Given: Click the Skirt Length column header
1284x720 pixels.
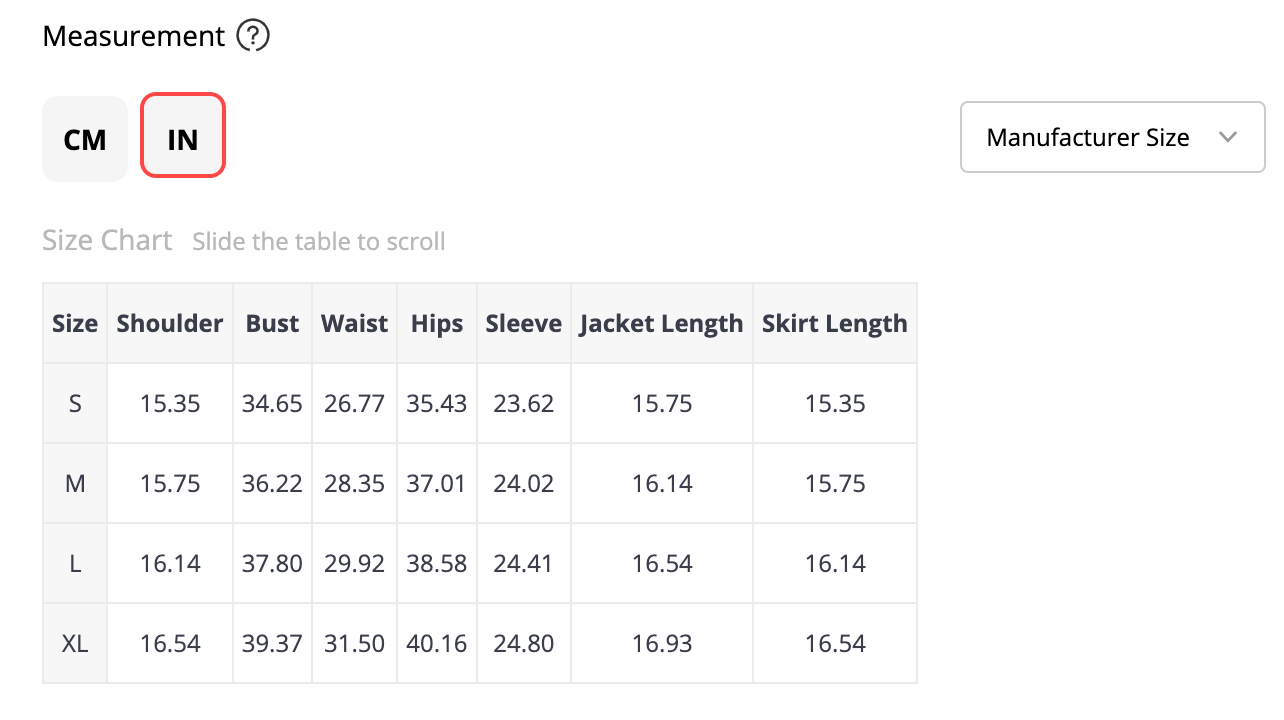Looking at the screenshot, I should pyautogui.click(x=834, y=324).
